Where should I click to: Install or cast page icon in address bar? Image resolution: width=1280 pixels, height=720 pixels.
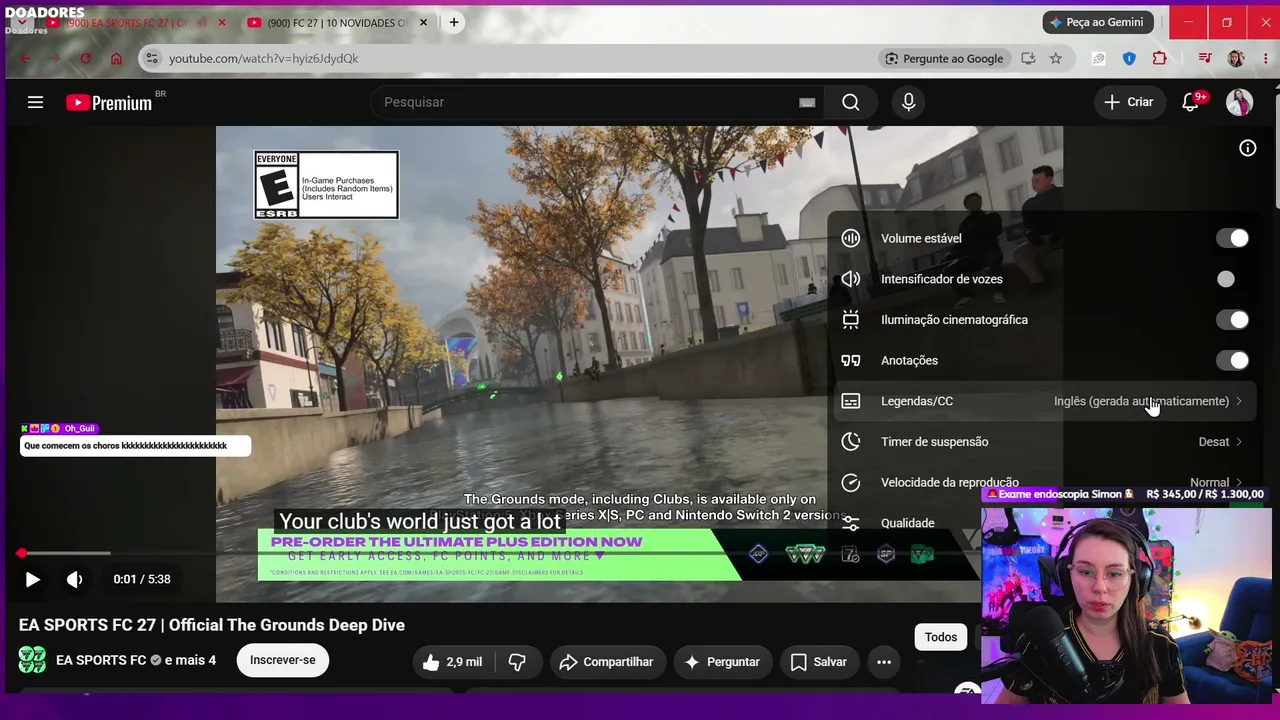pyautogui.click(x=1028, y=59)
